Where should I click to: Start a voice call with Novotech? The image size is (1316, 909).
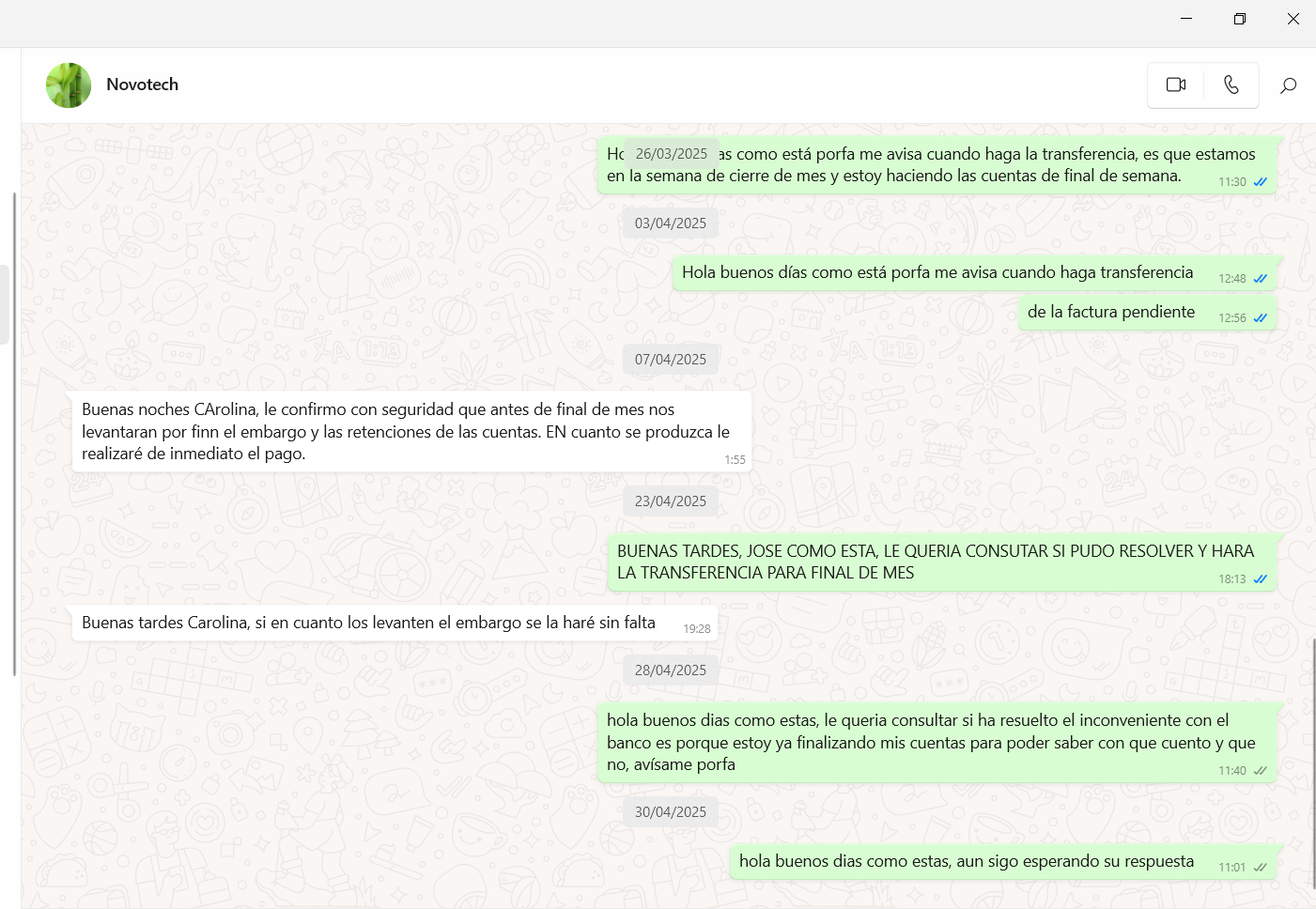click(x=1231, y=85)
